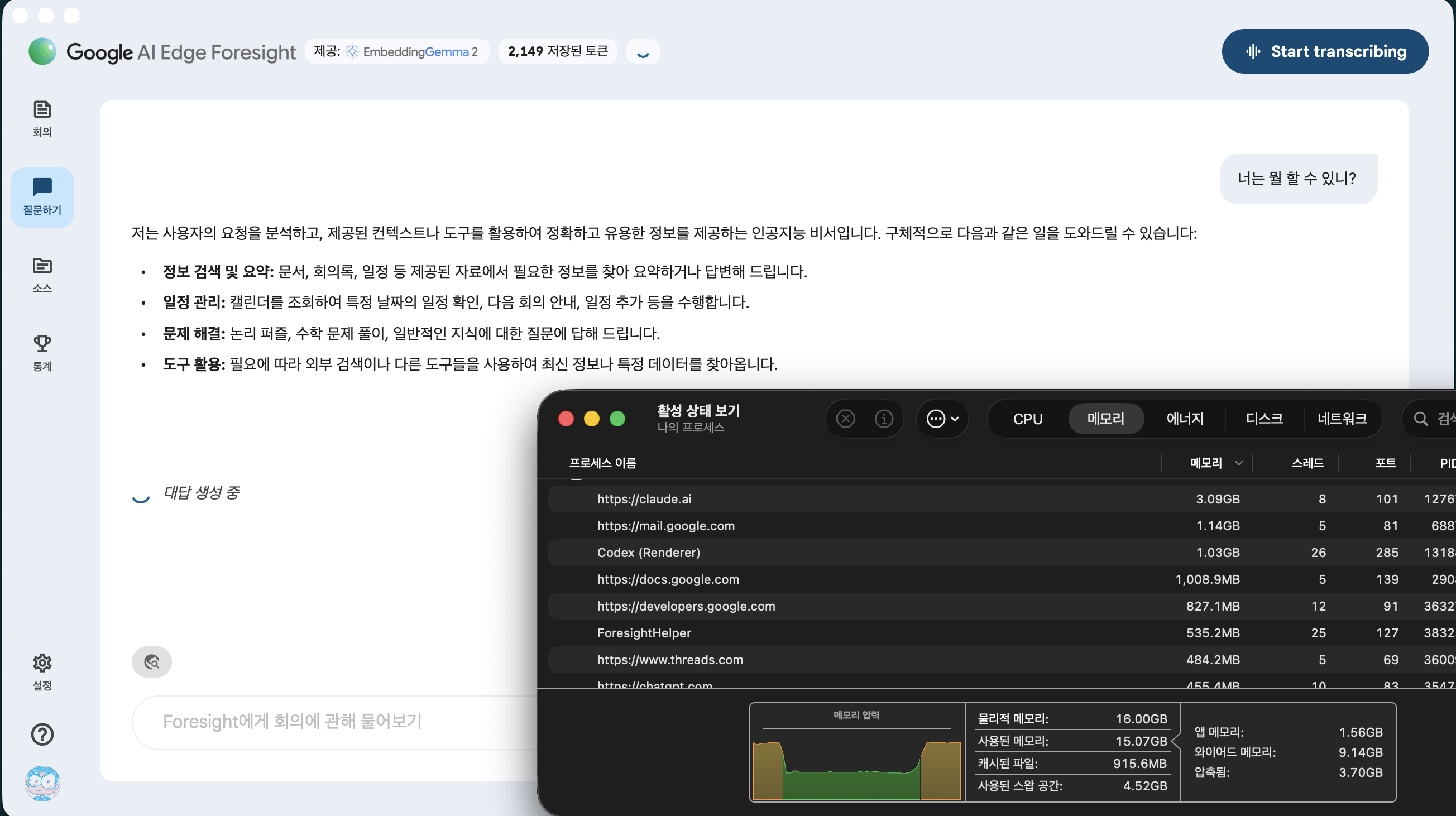Screen dimensions: 1456x816
Task: Click the help question mark icon
Action: (42, 734)
